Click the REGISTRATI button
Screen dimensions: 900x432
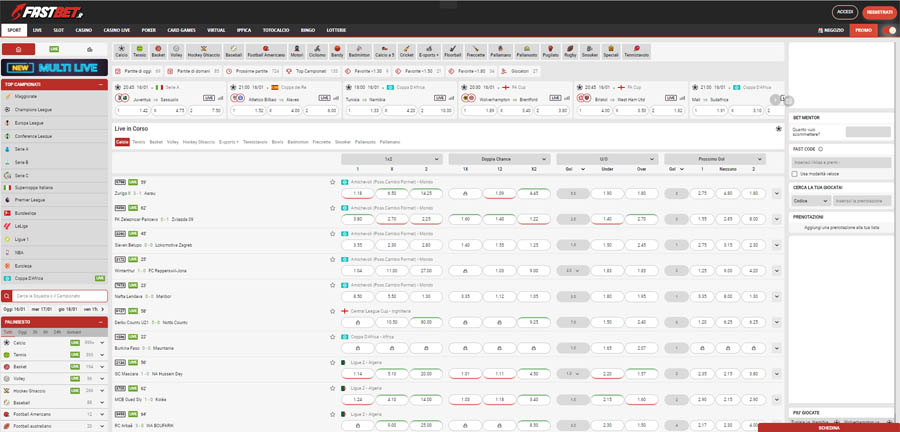(x=879, y=12)
